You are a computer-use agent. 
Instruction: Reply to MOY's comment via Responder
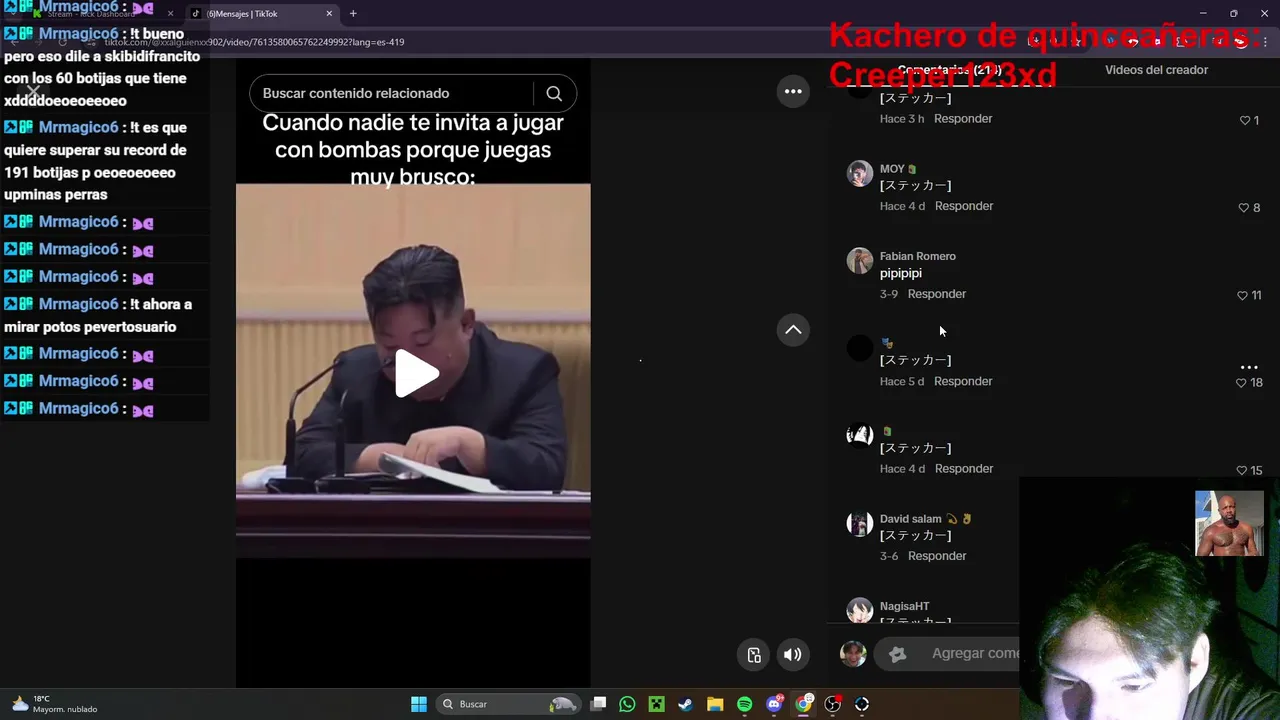coord(964,206)
